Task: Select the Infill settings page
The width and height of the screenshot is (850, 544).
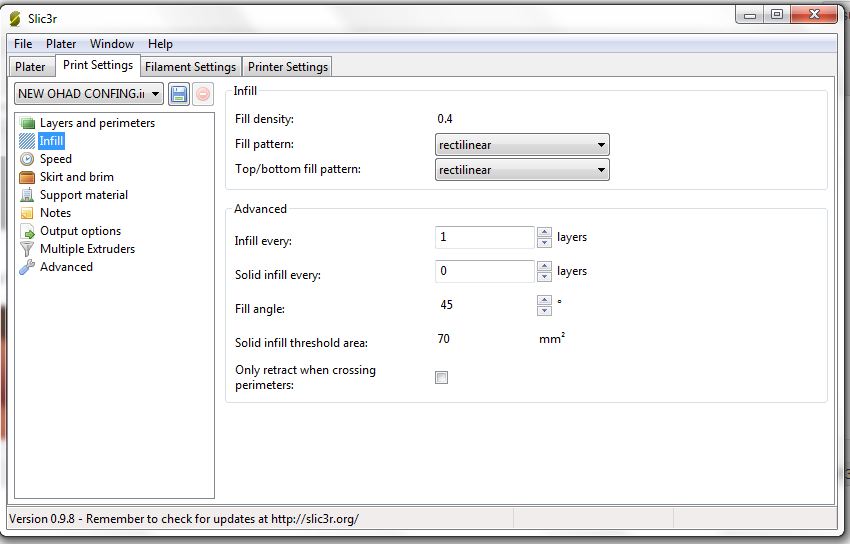Action: point(51,141)
